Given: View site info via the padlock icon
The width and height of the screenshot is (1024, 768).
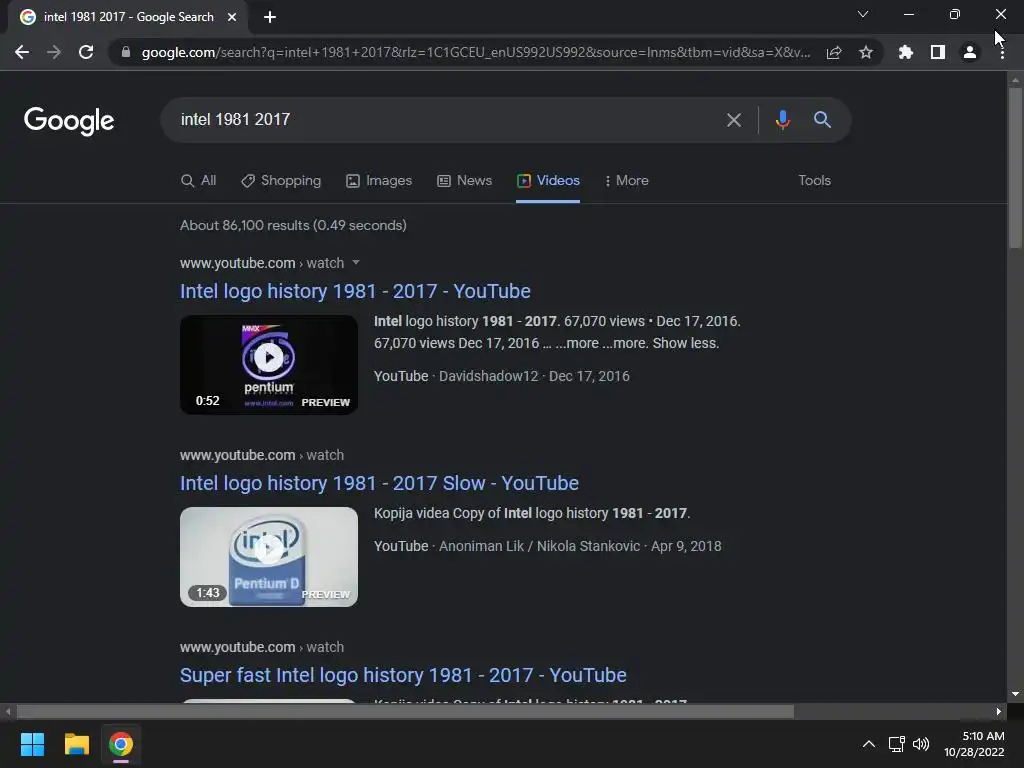Looking at the screenshot, I should coord(126,52).
